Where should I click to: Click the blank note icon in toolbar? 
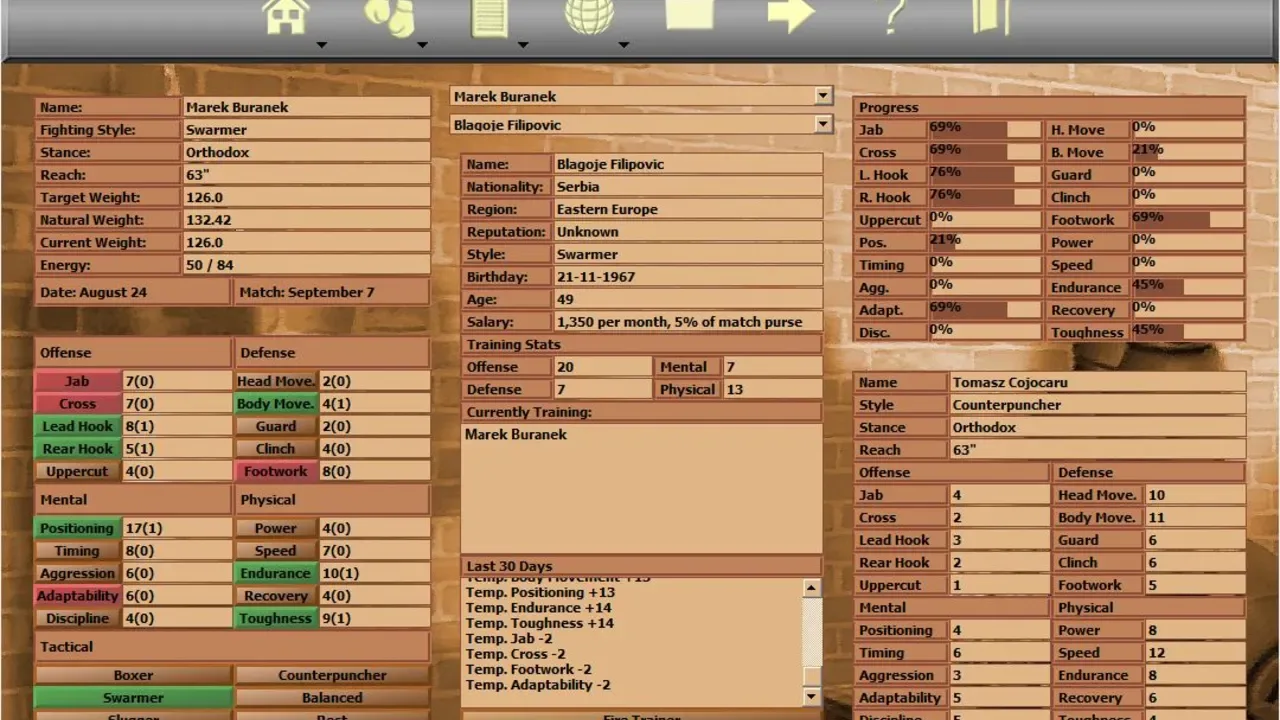690,15
